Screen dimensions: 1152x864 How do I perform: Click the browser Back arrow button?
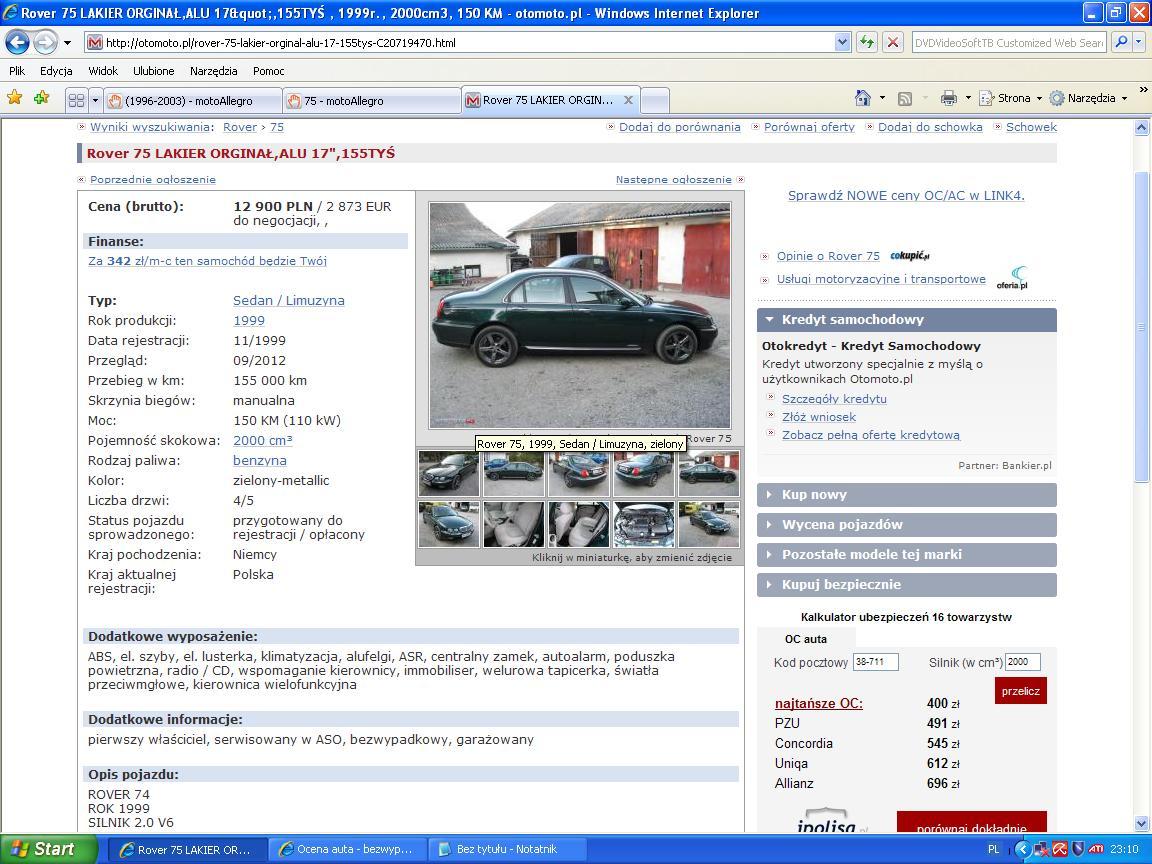[17, 43]
